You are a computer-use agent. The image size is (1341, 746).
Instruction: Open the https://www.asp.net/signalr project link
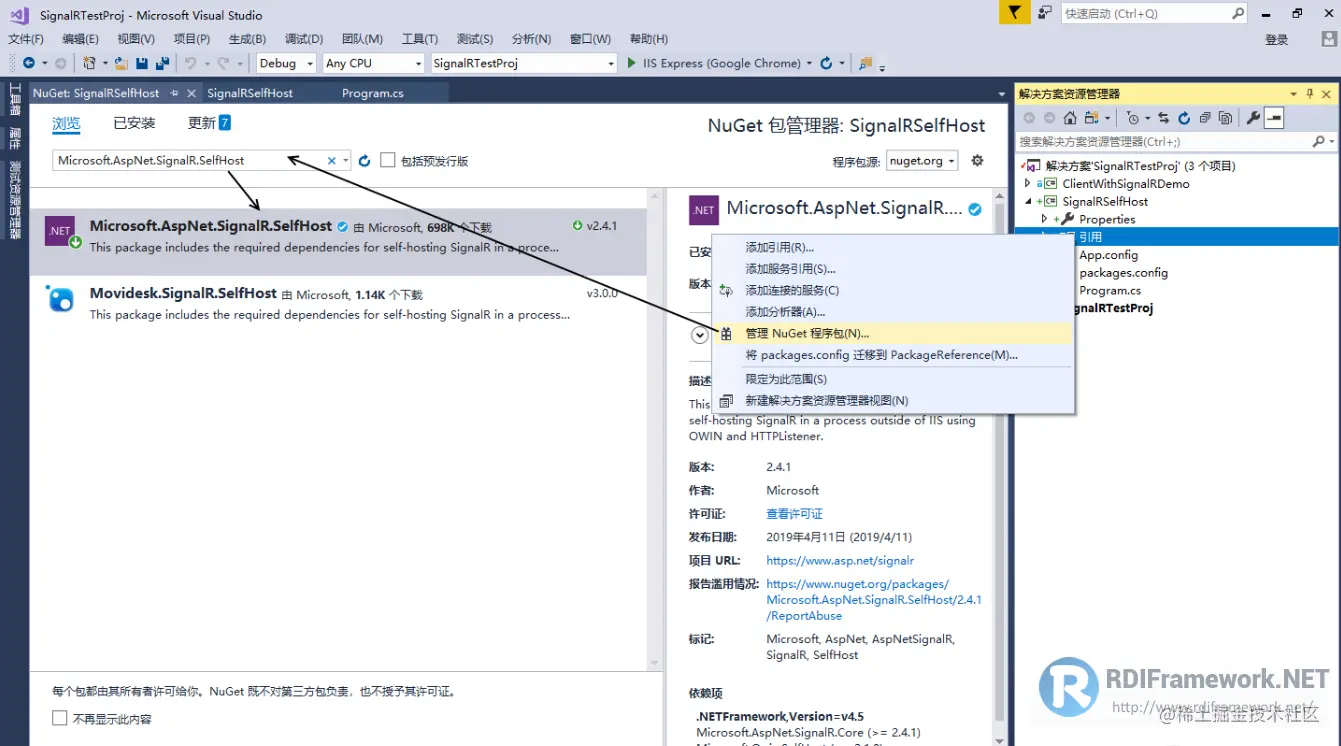(840, 561)
